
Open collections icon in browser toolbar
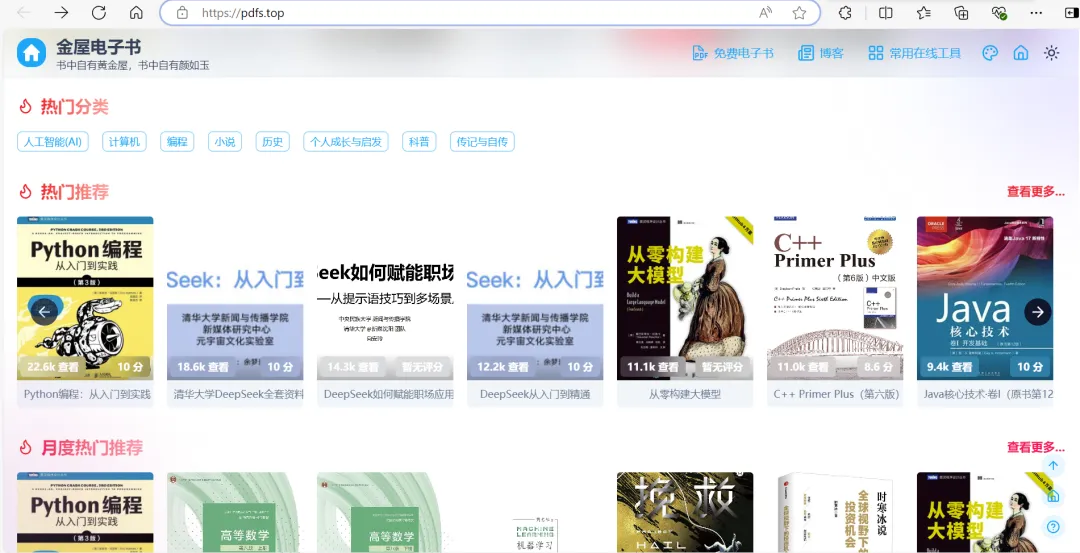tap(961, 12)
